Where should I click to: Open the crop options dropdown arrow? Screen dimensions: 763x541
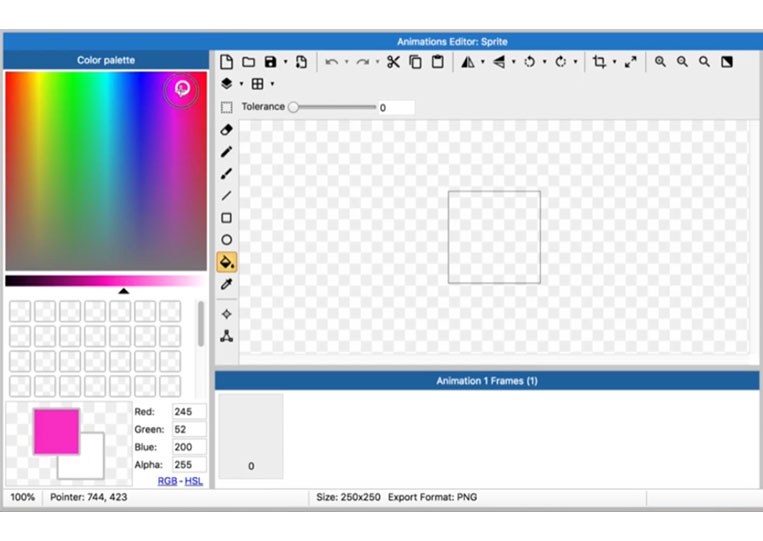(x=614, y=62)
